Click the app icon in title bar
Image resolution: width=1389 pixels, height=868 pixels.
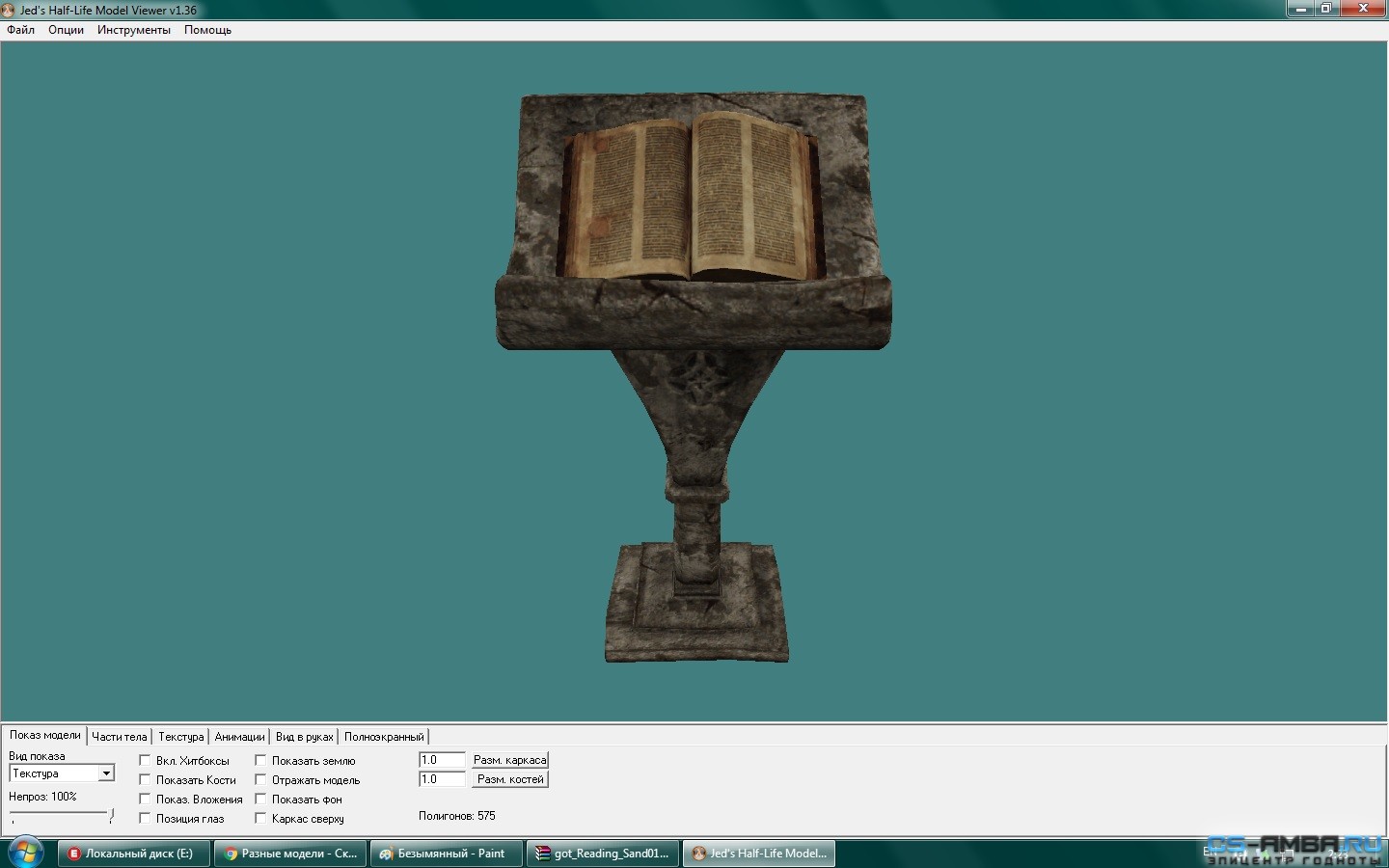[9, 10]
